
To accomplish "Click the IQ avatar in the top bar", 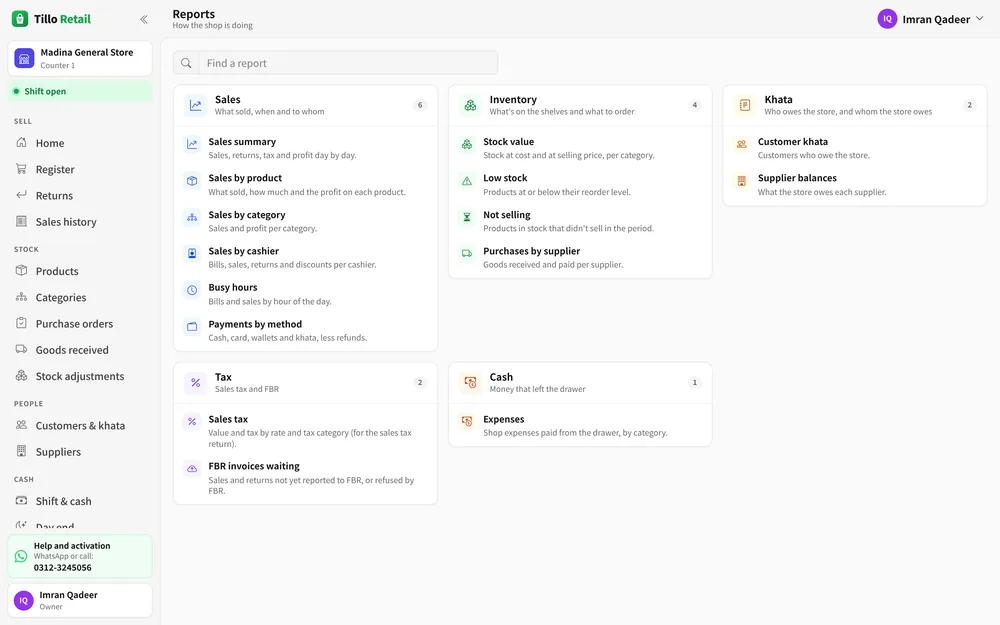I will click(x=887, y=18).
